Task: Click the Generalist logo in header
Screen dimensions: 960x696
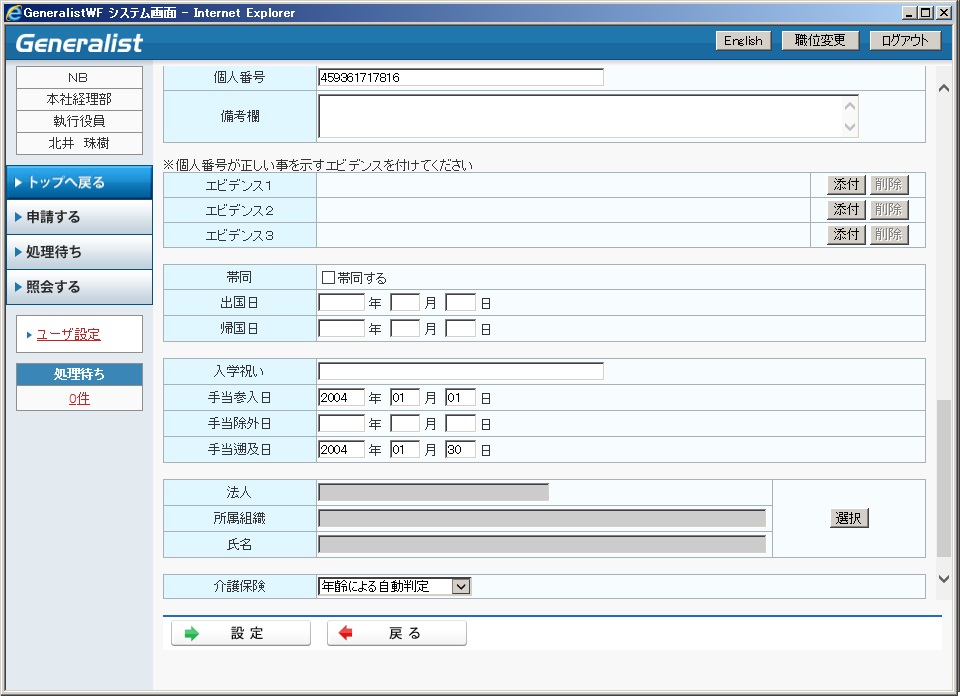Action: [x=80, y=43]
